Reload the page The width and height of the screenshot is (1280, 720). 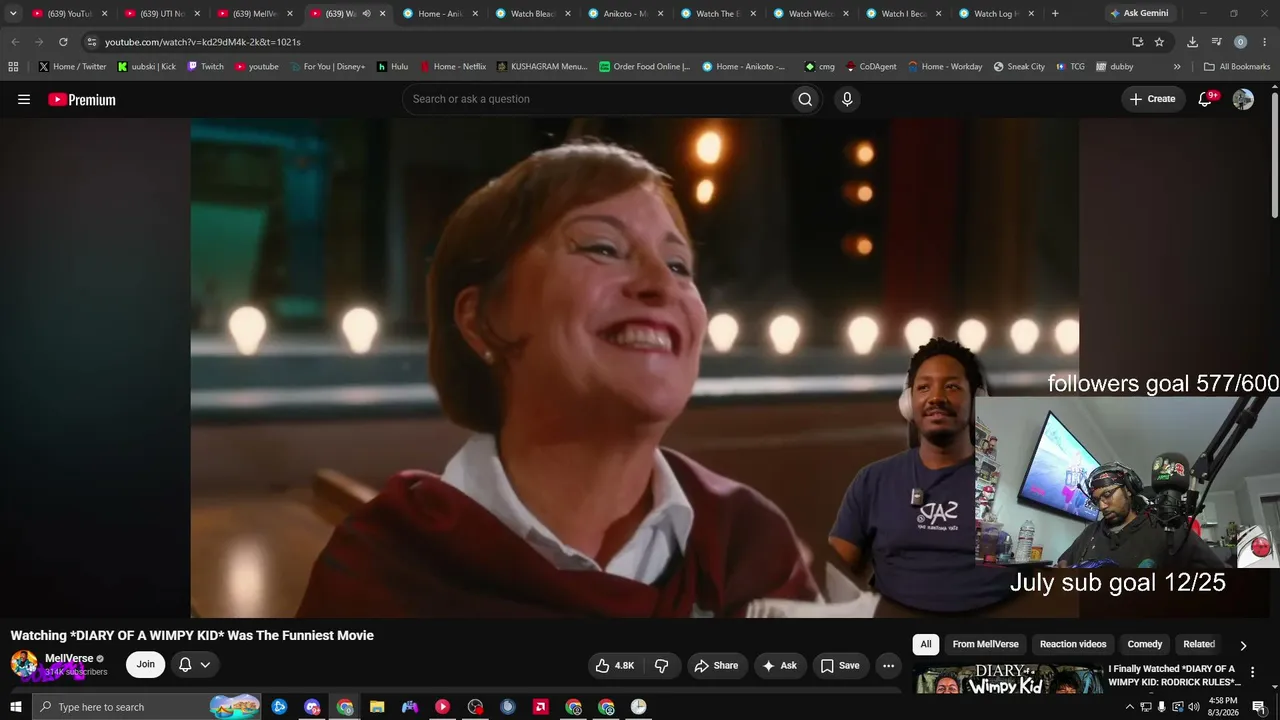(63, 42)
